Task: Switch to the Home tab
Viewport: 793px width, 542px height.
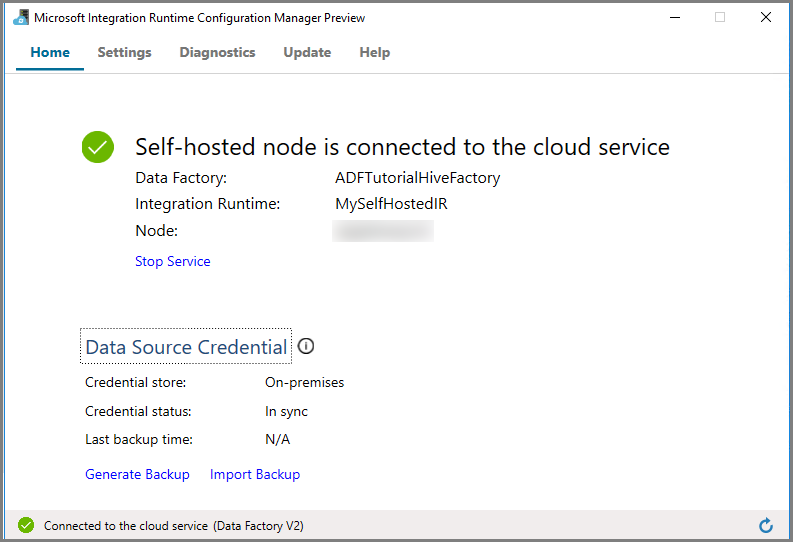Action: pos(50,53)
